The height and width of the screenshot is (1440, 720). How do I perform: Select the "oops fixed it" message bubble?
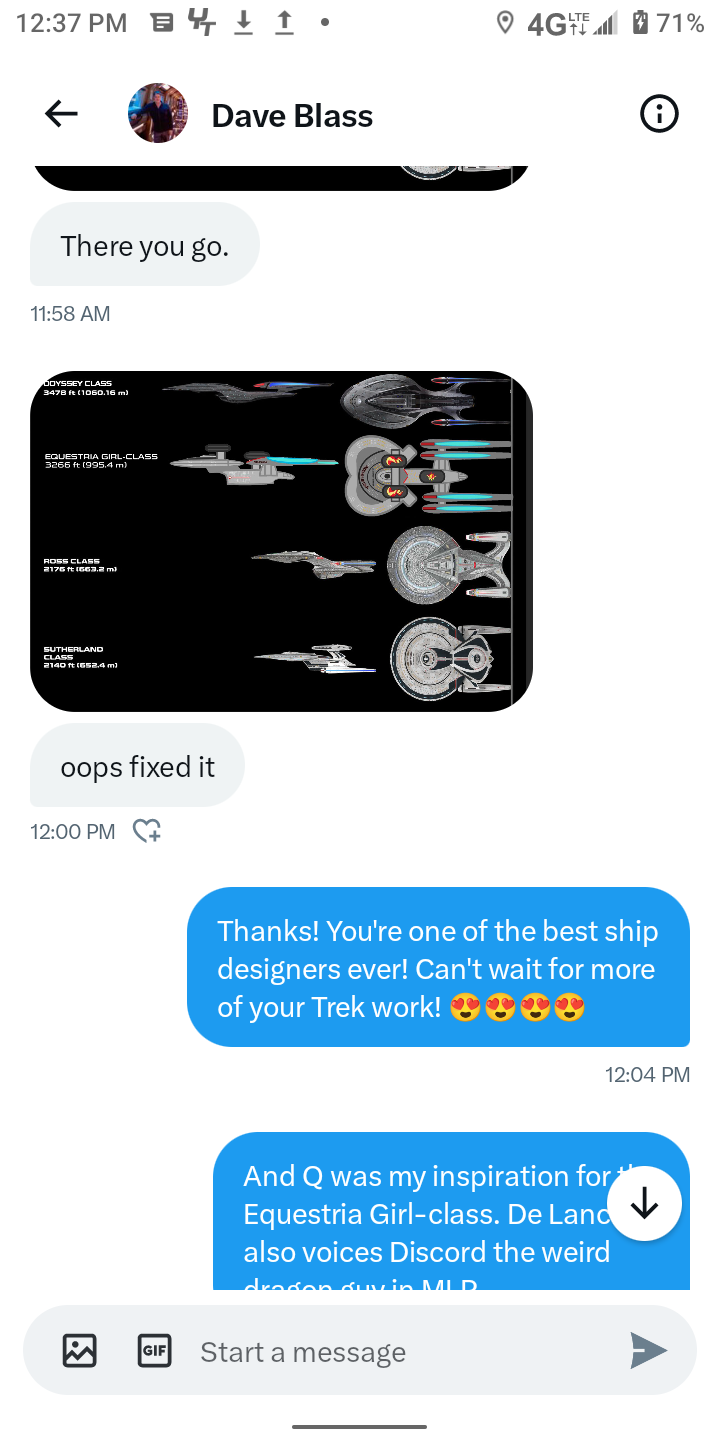pyautogui.click(x=137, y=766)
